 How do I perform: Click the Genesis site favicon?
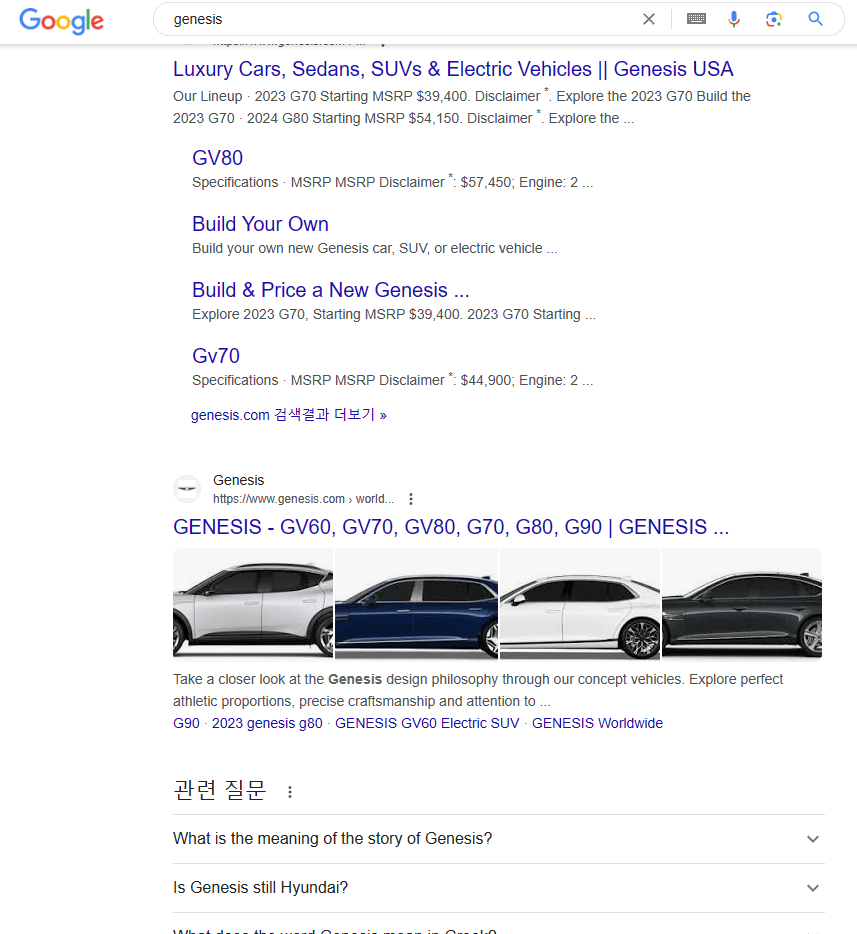[x=187, y=488]
